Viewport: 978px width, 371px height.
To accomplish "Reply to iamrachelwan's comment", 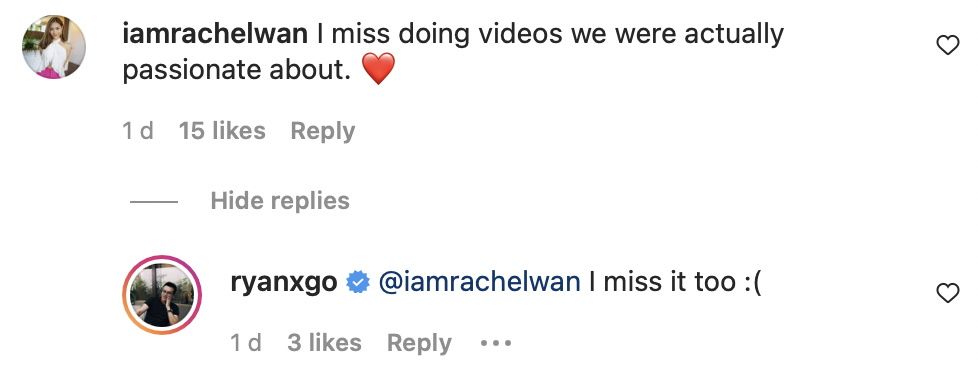I will coord(322,131).
